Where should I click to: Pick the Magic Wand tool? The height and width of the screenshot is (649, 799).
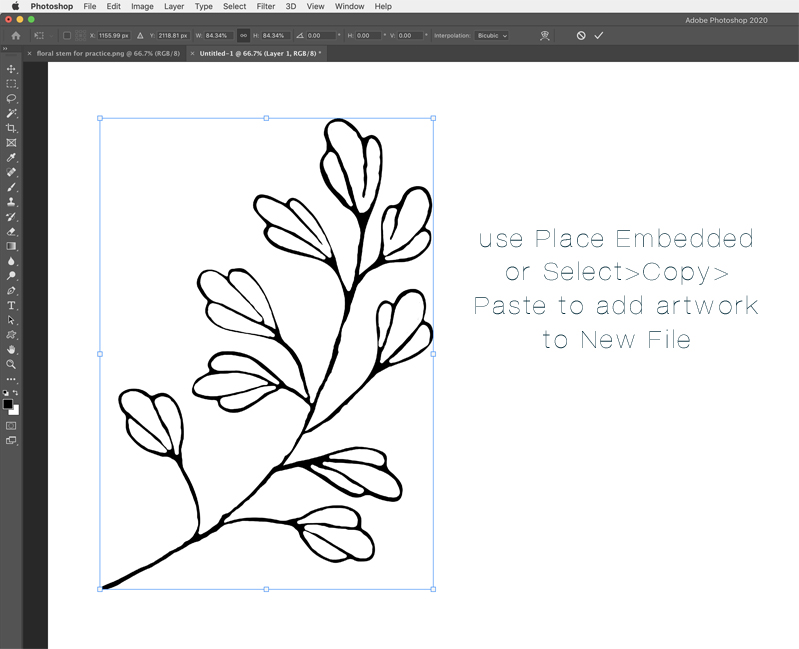tap(12, 114)
